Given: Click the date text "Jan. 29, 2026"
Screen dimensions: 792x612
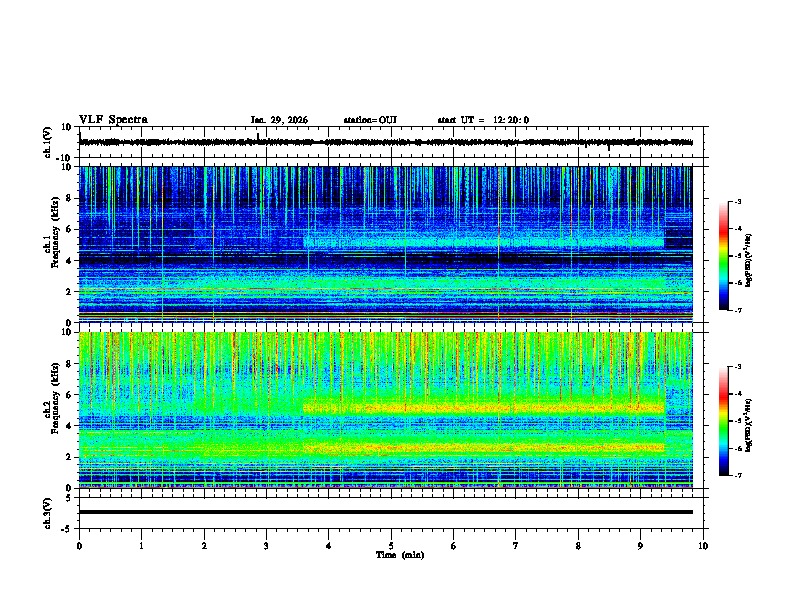Looking at the screenshot, I should click(x=279, y=120).
